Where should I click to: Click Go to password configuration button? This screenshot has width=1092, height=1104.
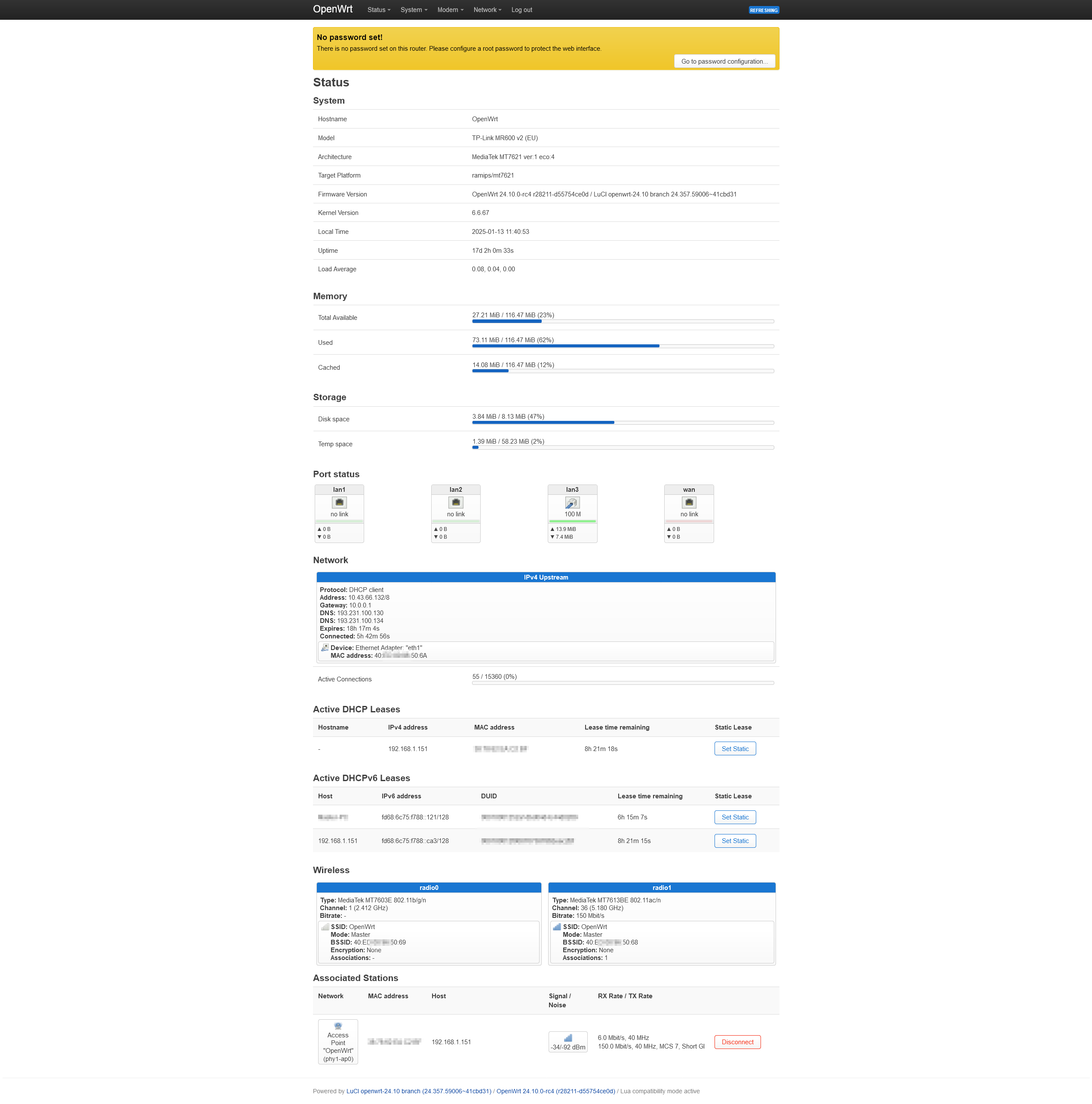pos(726,61)
